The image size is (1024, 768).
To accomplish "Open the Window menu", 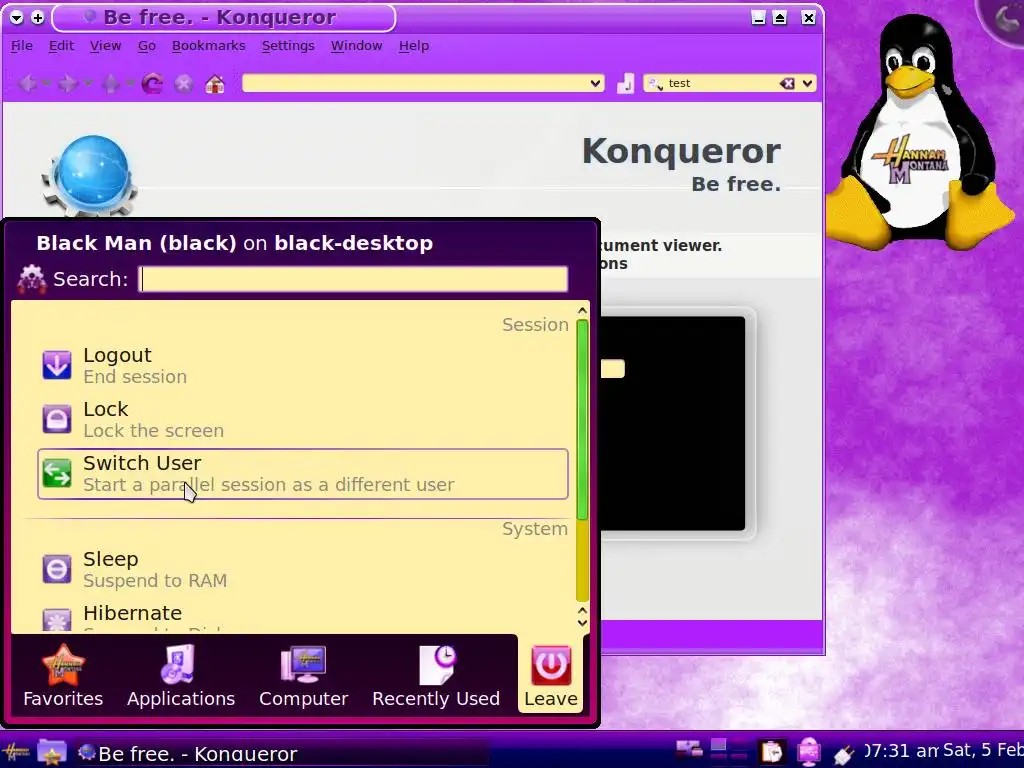I will click(357, 46).
